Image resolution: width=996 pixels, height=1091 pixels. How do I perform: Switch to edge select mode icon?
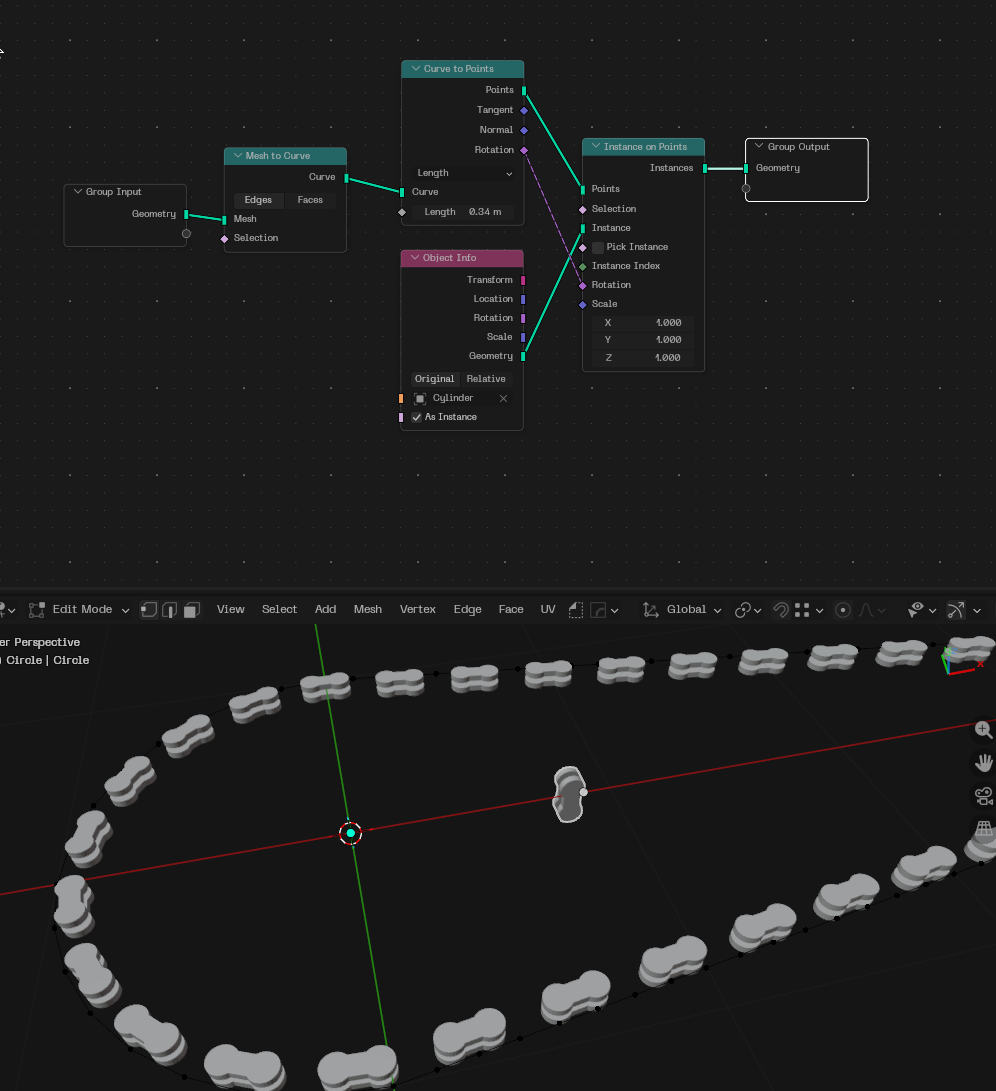tap(170, 609)
